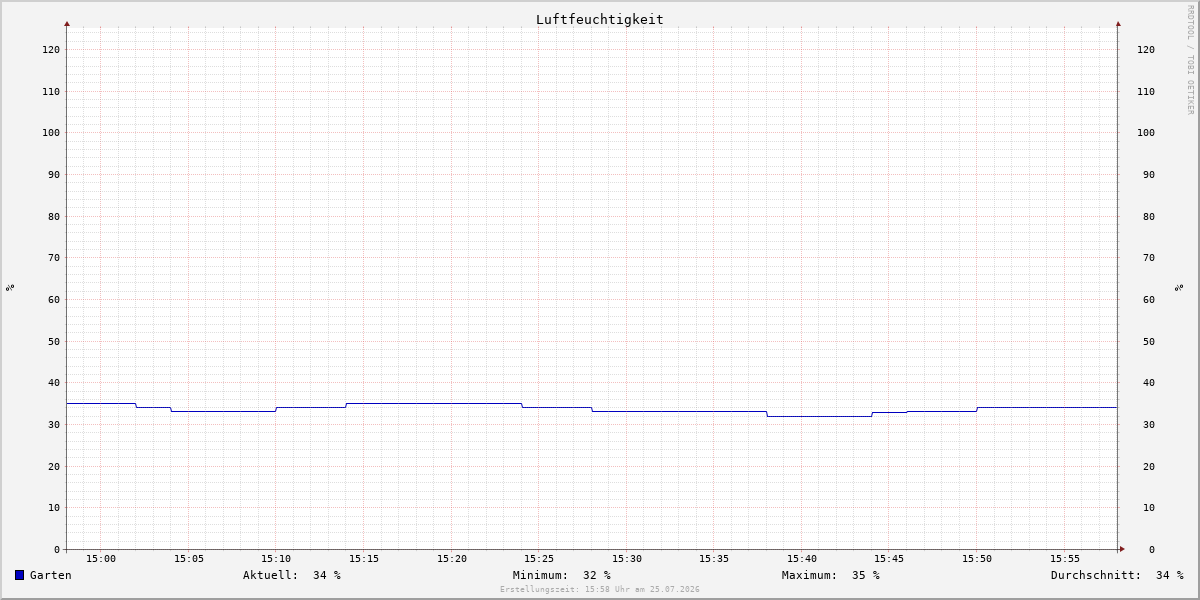Click the red arrow at x-axis end
This screenshot has height=600, width=1200.
coord(1122,549)
